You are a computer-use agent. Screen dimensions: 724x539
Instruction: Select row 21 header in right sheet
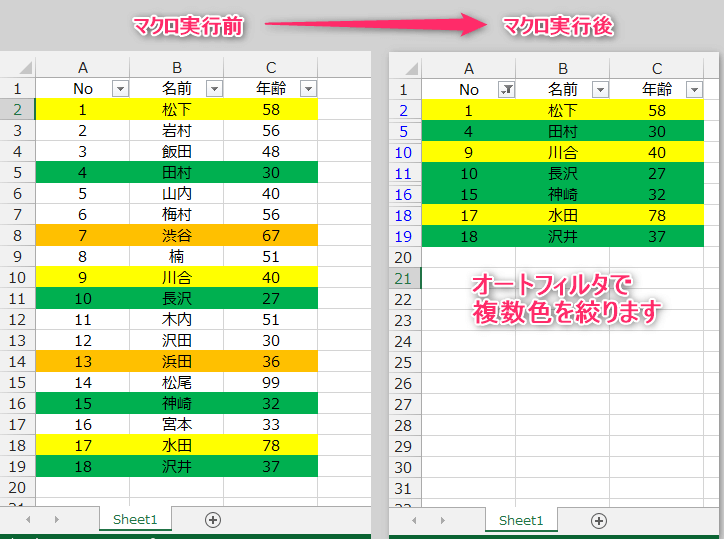(404, 279)
